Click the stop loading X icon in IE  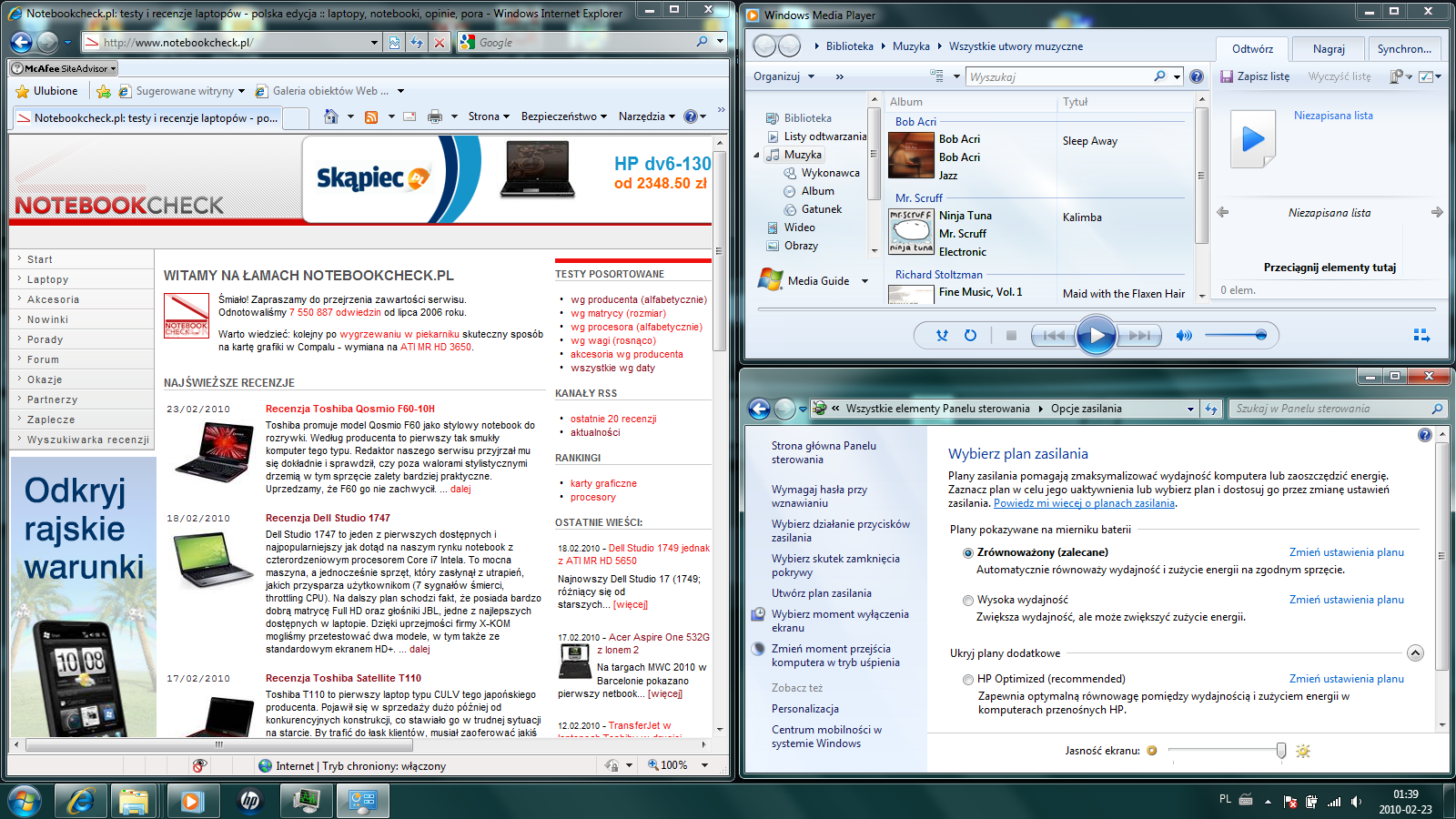(440, 42)
